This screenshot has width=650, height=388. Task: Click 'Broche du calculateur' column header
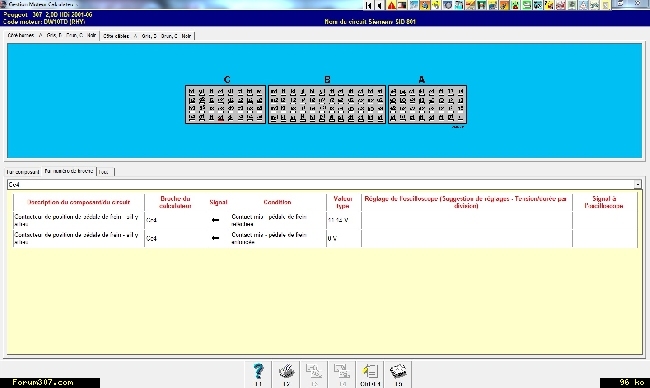coord(175,202)
